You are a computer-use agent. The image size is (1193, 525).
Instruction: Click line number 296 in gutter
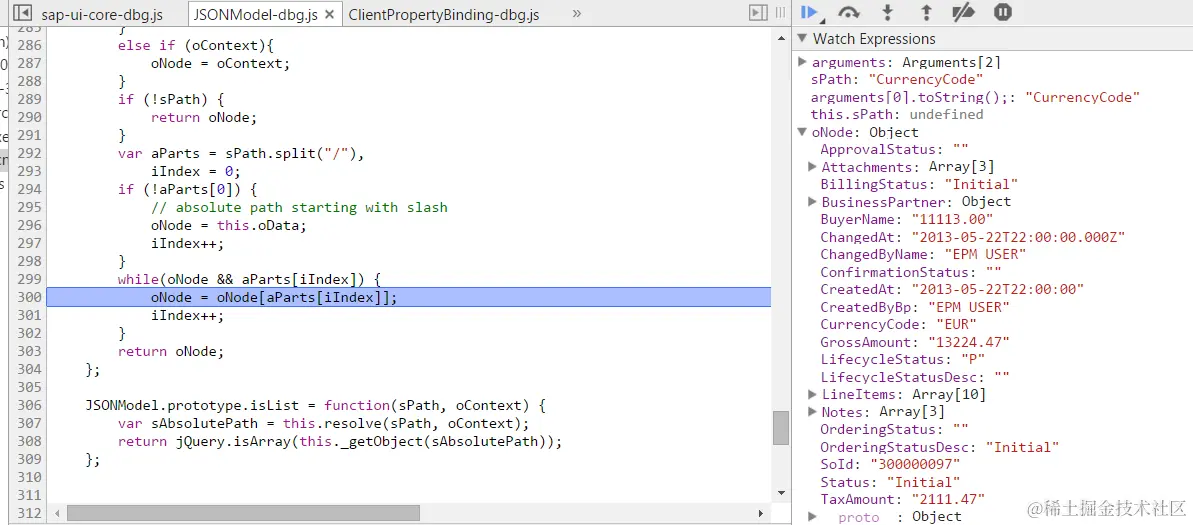tap(29, 226)
